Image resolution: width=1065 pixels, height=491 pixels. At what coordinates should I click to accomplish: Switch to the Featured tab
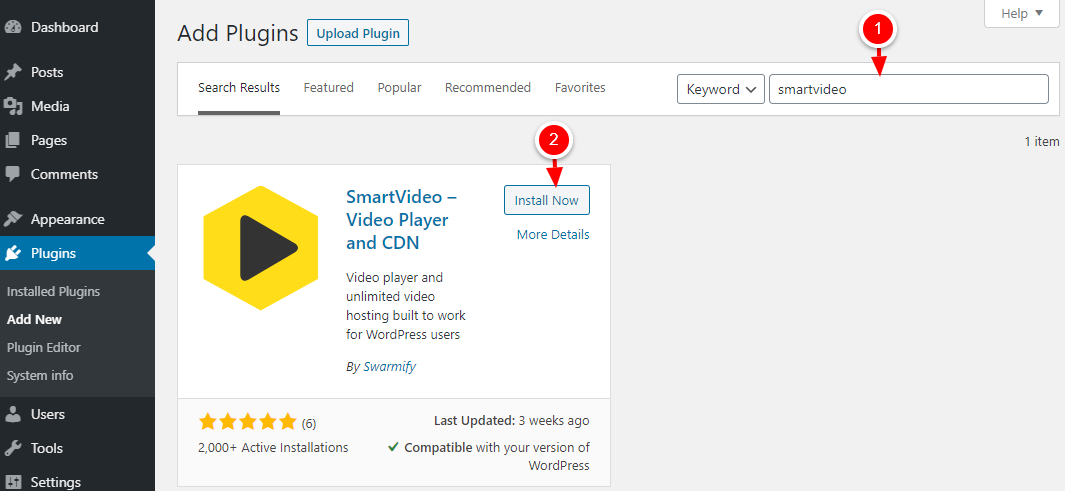[x=329, y=88]
